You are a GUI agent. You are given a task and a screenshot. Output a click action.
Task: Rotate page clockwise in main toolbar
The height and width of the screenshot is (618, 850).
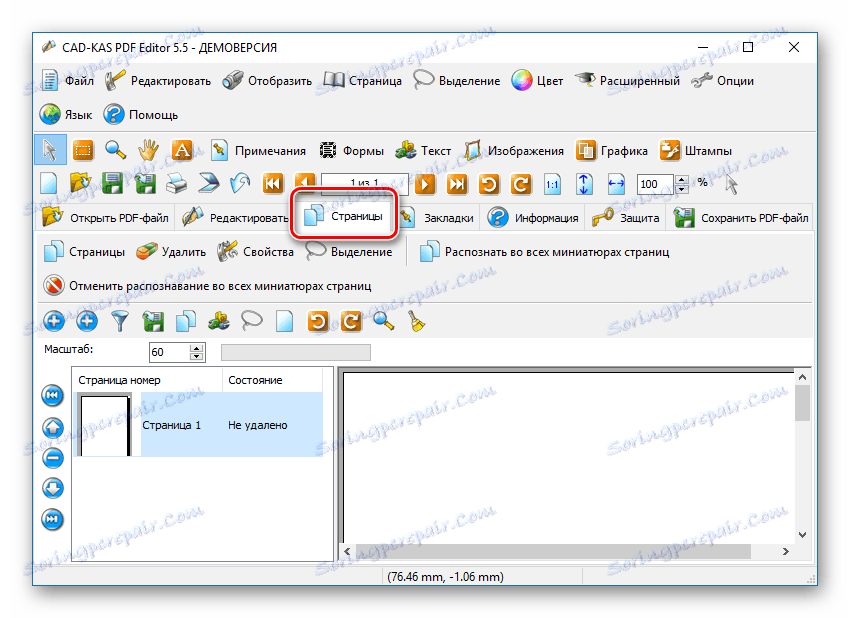click(x=521, y=184)
